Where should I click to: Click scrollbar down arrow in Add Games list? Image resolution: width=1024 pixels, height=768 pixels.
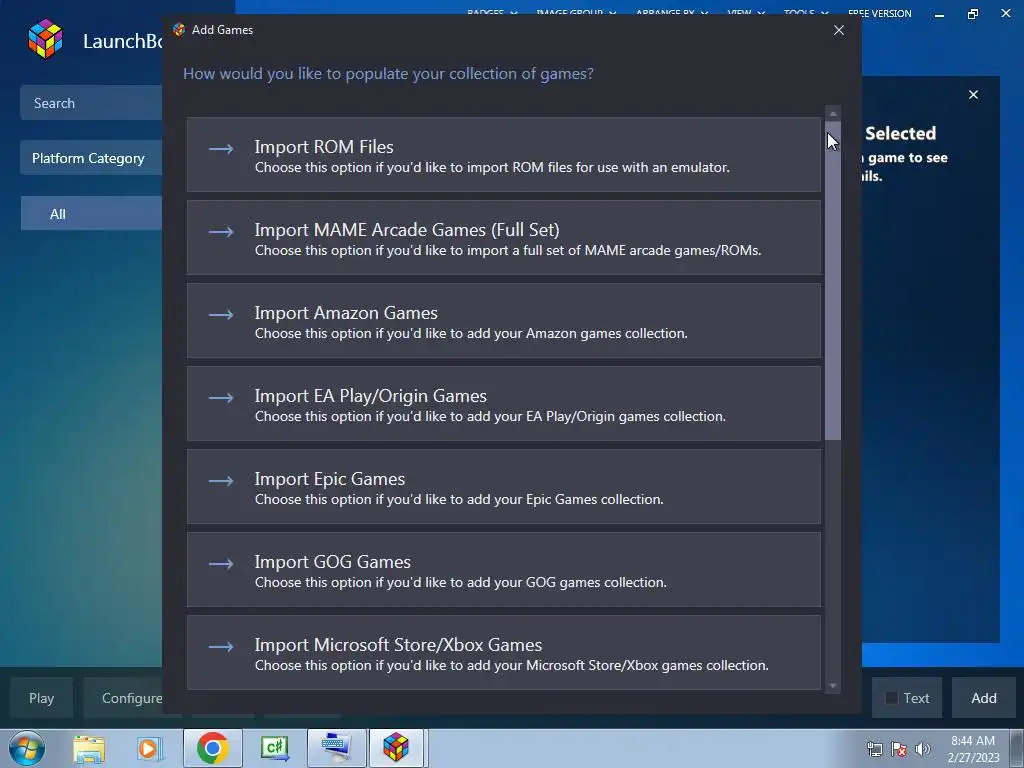(833, 686)
